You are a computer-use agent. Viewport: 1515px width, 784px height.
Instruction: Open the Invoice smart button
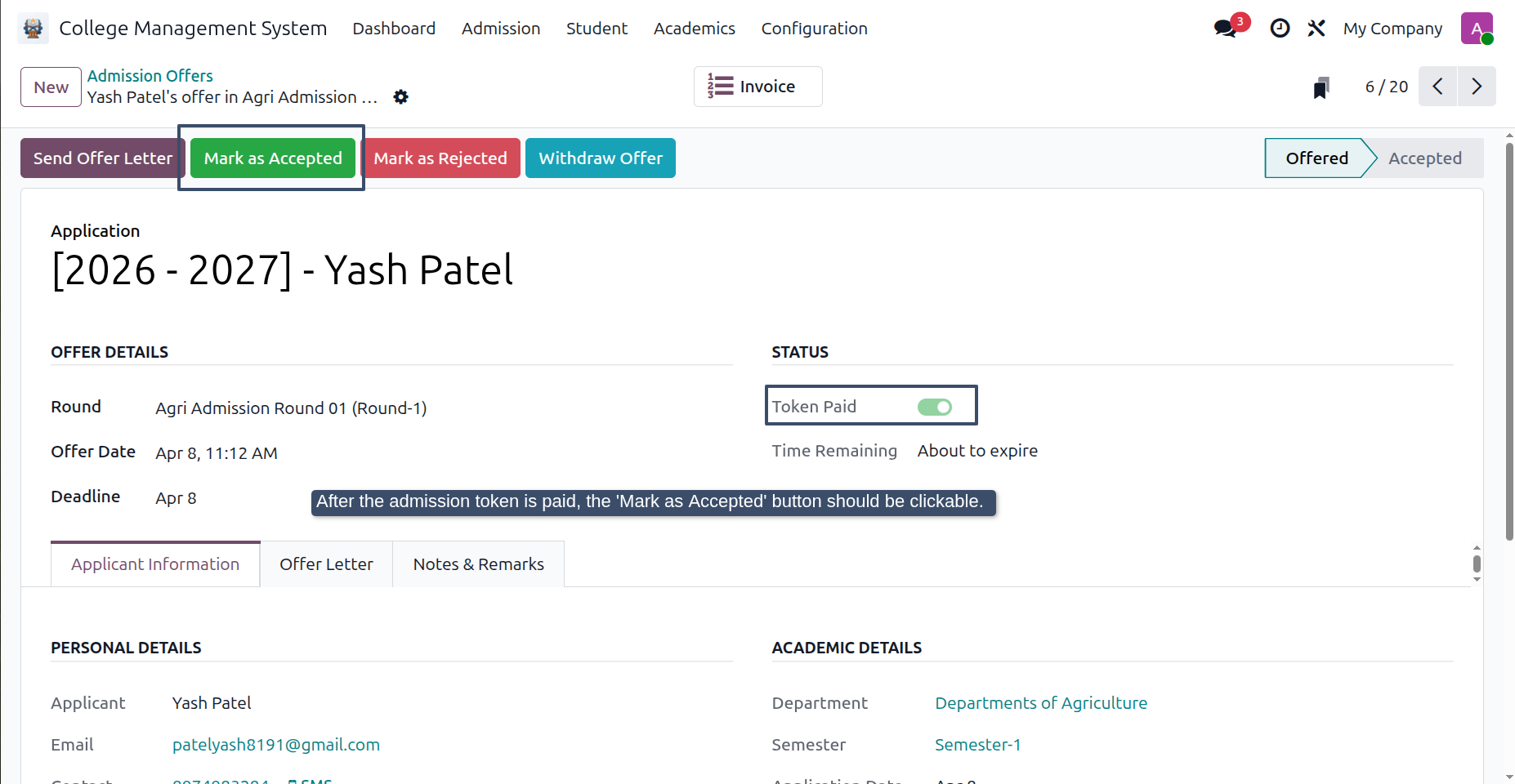pos(758,87)
